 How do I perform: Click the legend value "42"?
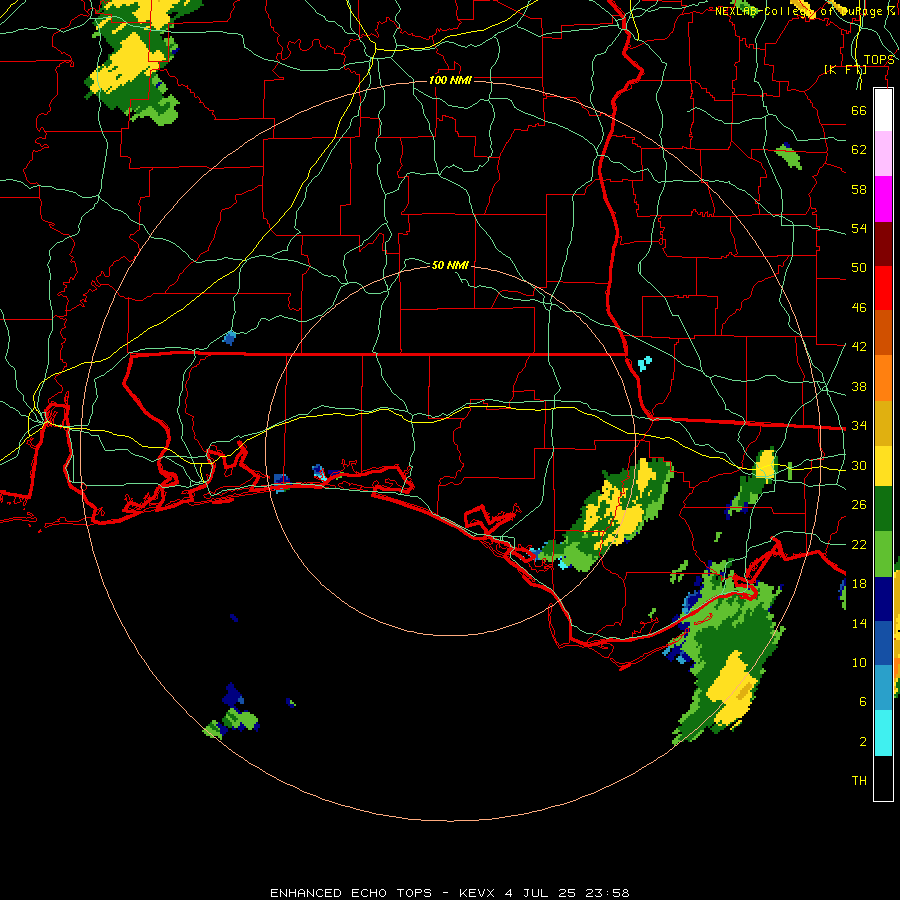(x=859, y=347)
